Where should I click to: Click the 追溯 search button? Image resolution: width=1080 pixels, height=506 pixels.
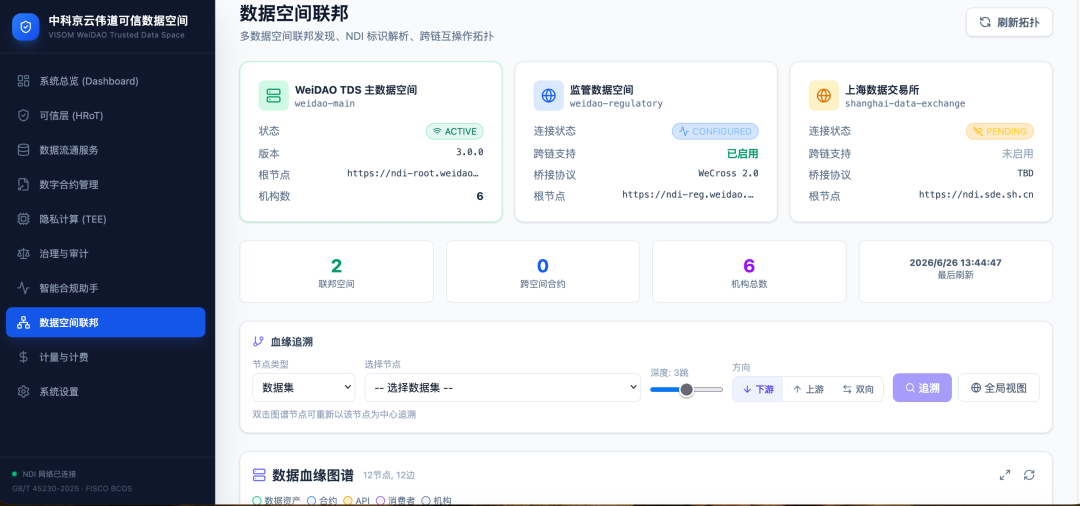point(922,388)
